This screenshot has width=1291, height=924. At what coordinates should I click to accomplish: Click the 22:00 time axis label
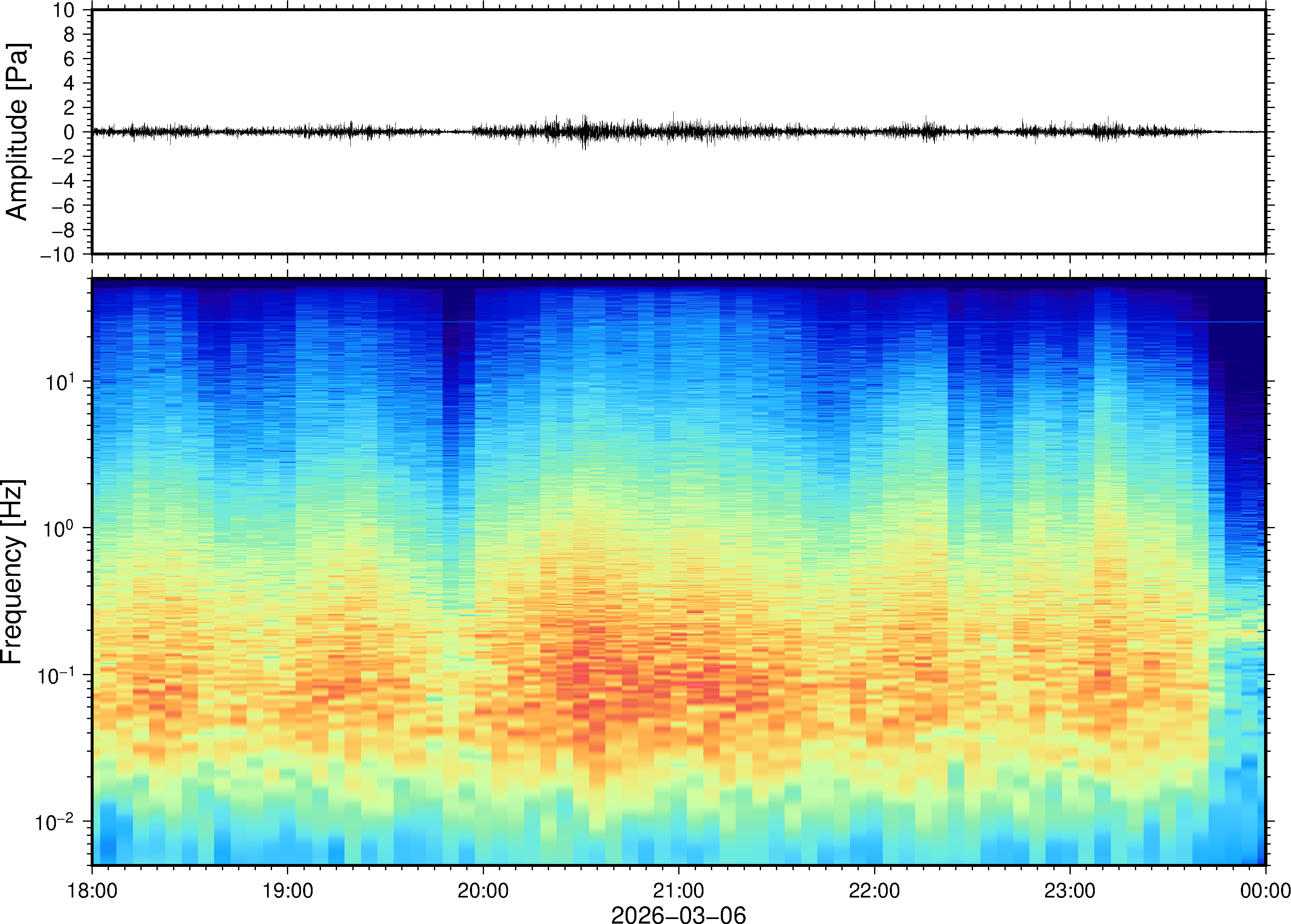click(874, 891)
